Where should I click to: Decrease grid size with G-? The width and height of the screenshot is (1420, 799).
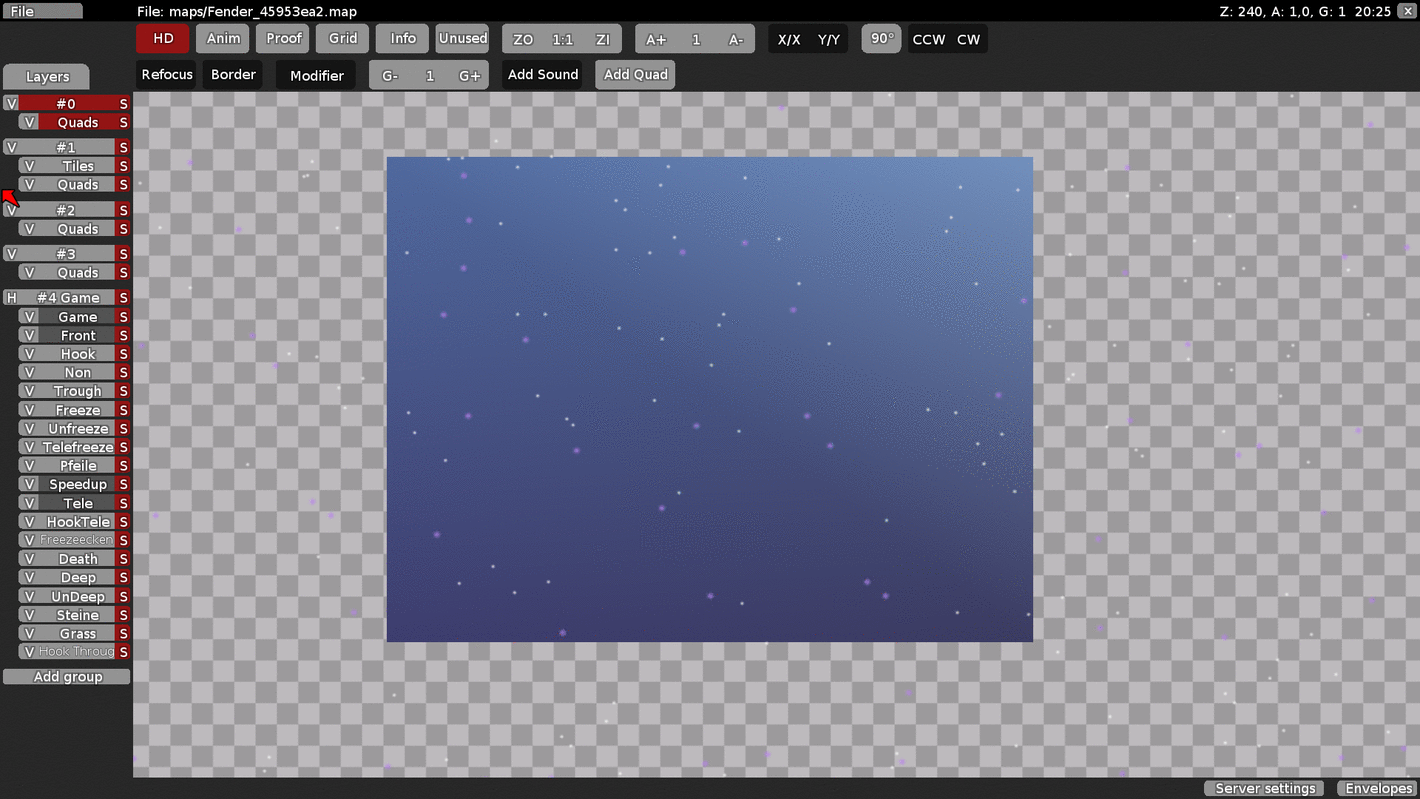pyautogui.click(x=390, y=76)
